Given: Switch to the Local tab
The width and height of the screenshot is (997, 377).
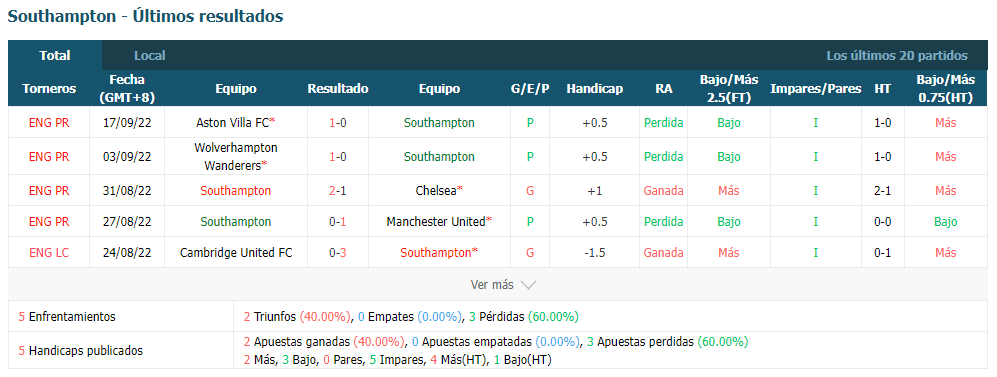Looking at the screenshot, I should click(150, 56).
